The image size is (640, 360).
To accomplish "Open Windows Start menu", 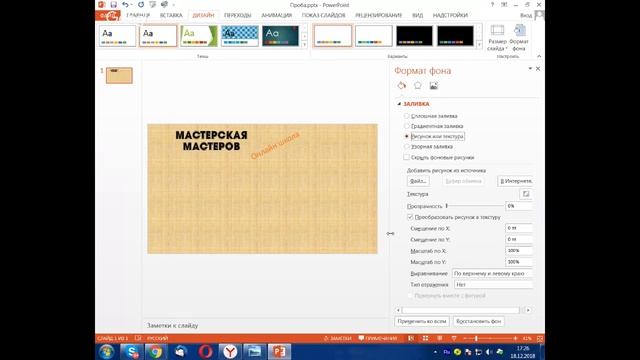I will coord(107,351).
